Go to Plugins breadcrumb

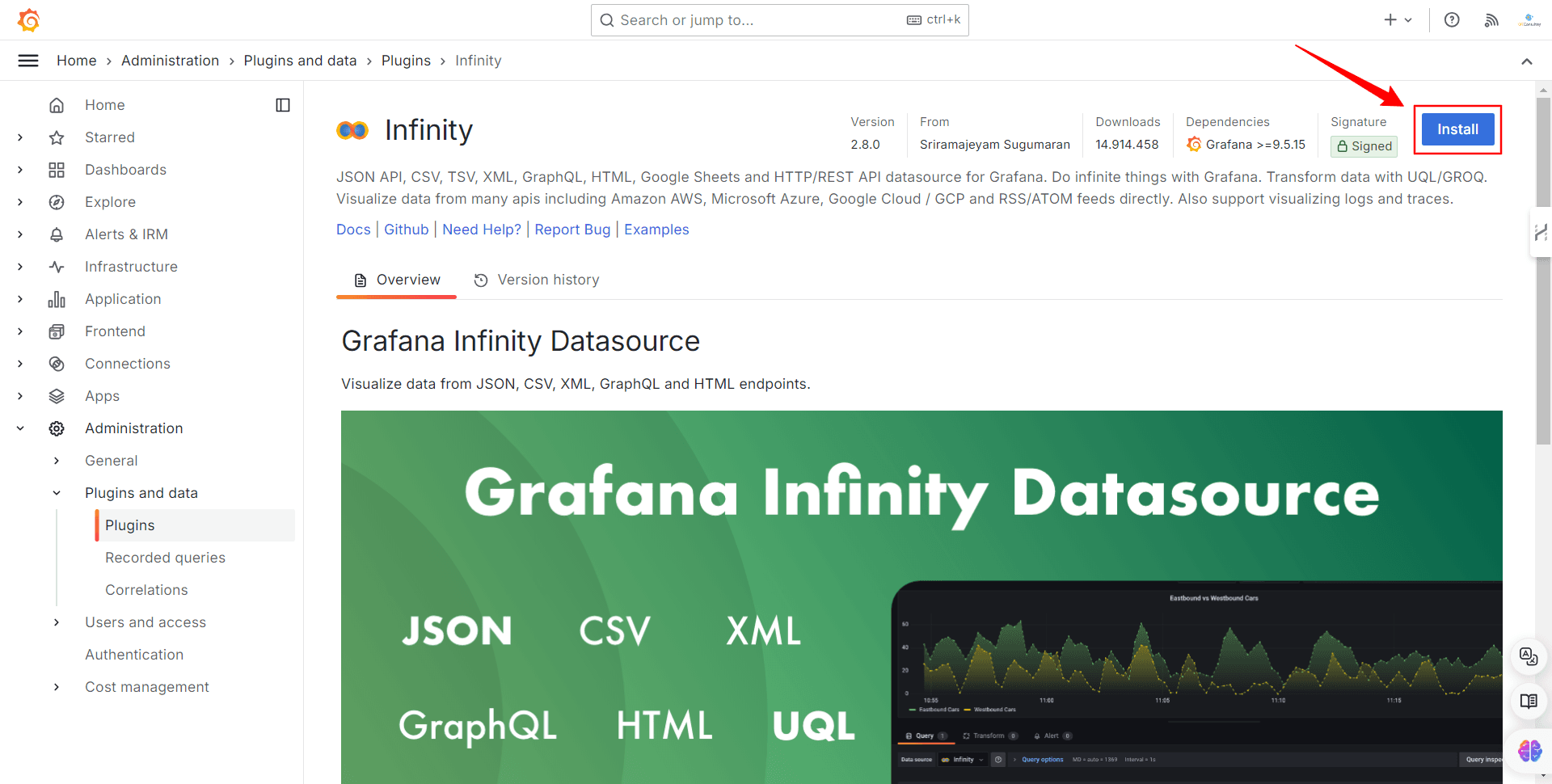coord(406,61)
